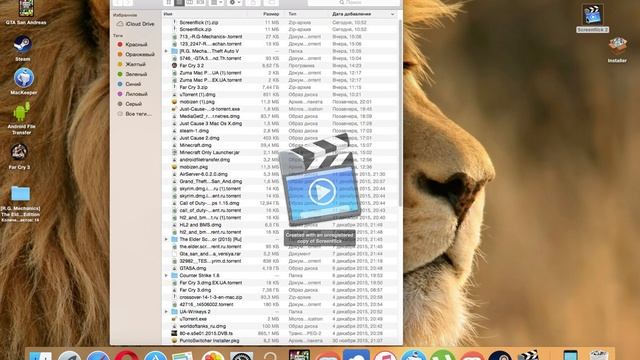The height and width of the screenshot is (360, 640).
Task: Select HL2 and BMS.dmg file
Action: coord(280,225)
